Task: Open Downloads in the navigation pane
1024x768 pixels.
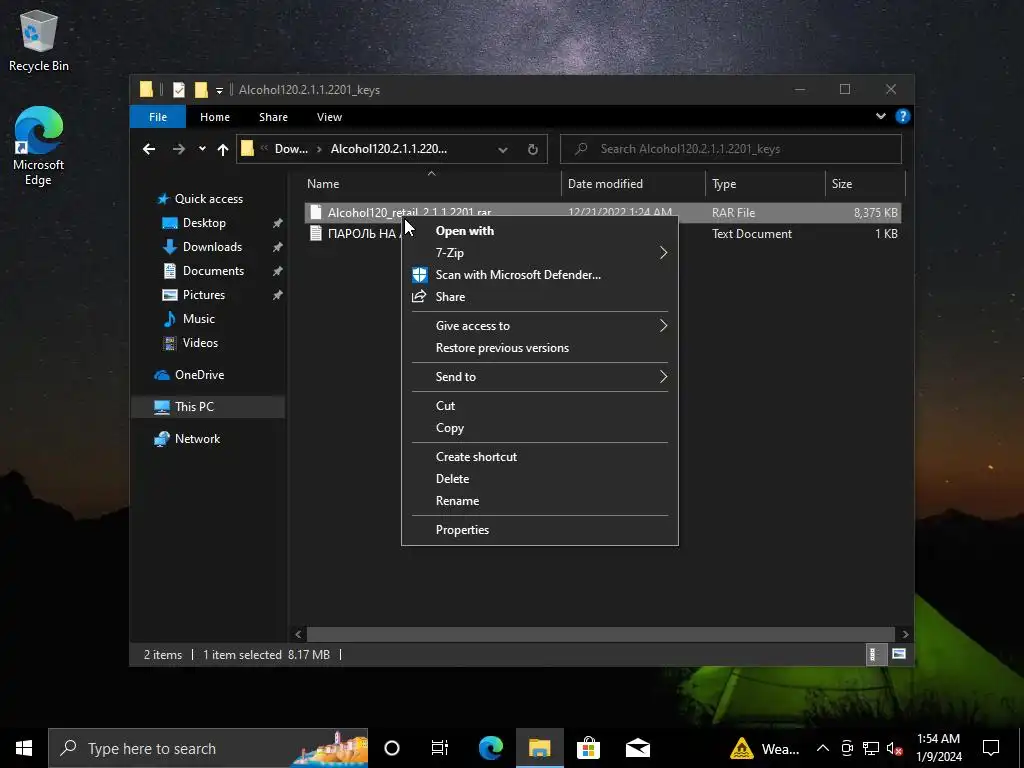Action: tap(212, 247)
